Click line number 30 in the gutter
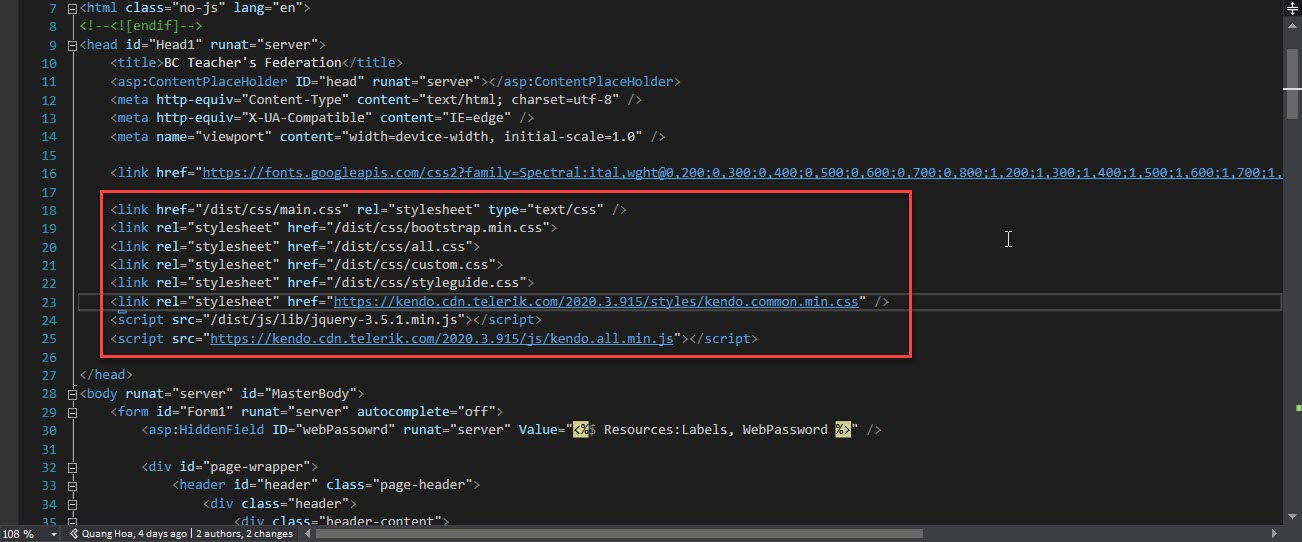1302x542 pixels. click(49, 430)
